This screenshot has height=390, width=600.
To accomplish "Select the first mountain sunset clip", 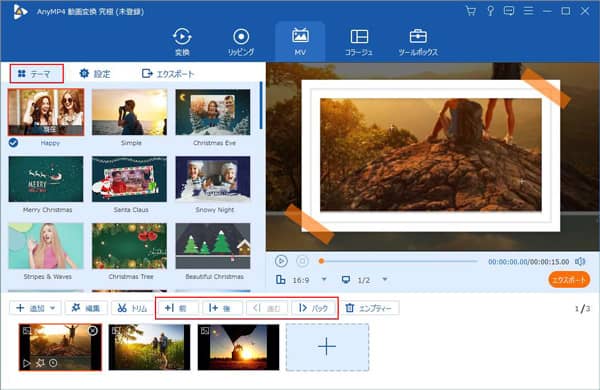I will coord(60,347).
